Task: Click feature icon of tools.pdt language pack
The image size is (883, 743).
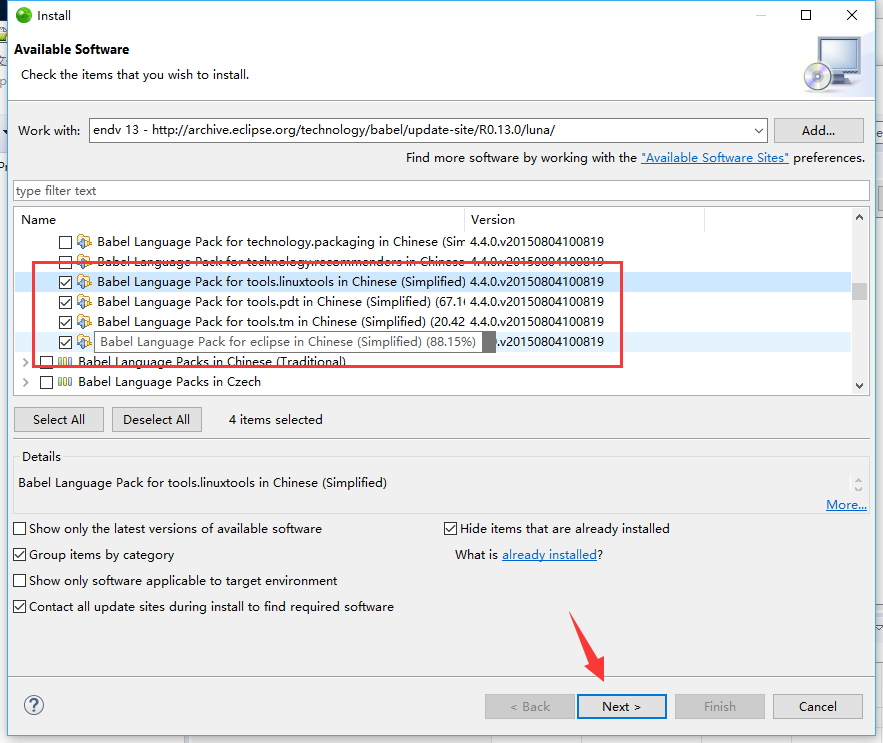Action: coord(84,302)
